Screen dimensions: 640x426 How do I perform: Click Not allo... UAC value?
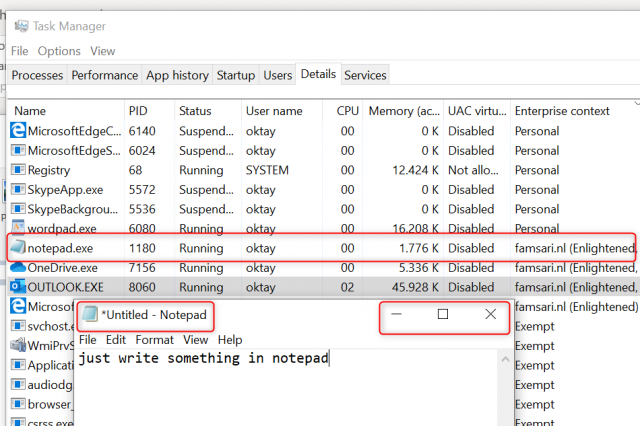[x=473, y=170]
